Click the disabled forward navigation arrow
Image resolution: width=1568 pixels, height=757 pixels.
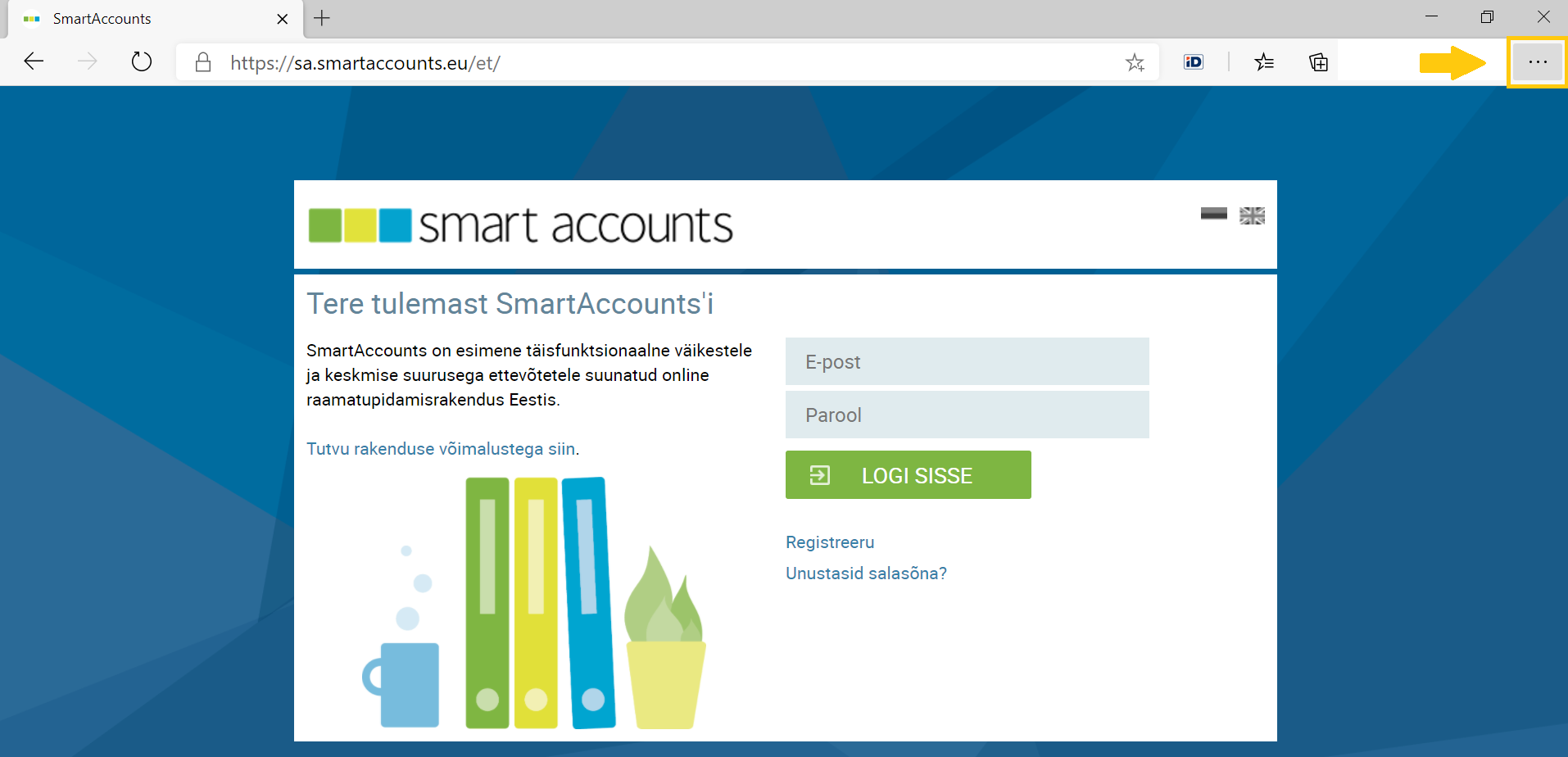(87, 61)
